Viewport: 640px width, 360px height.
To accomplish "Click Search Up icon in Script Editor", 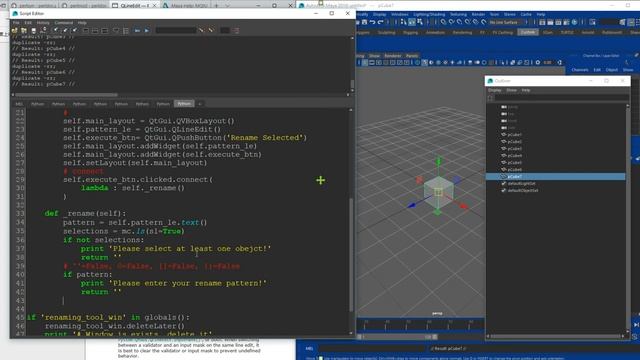I will point(211,30).
